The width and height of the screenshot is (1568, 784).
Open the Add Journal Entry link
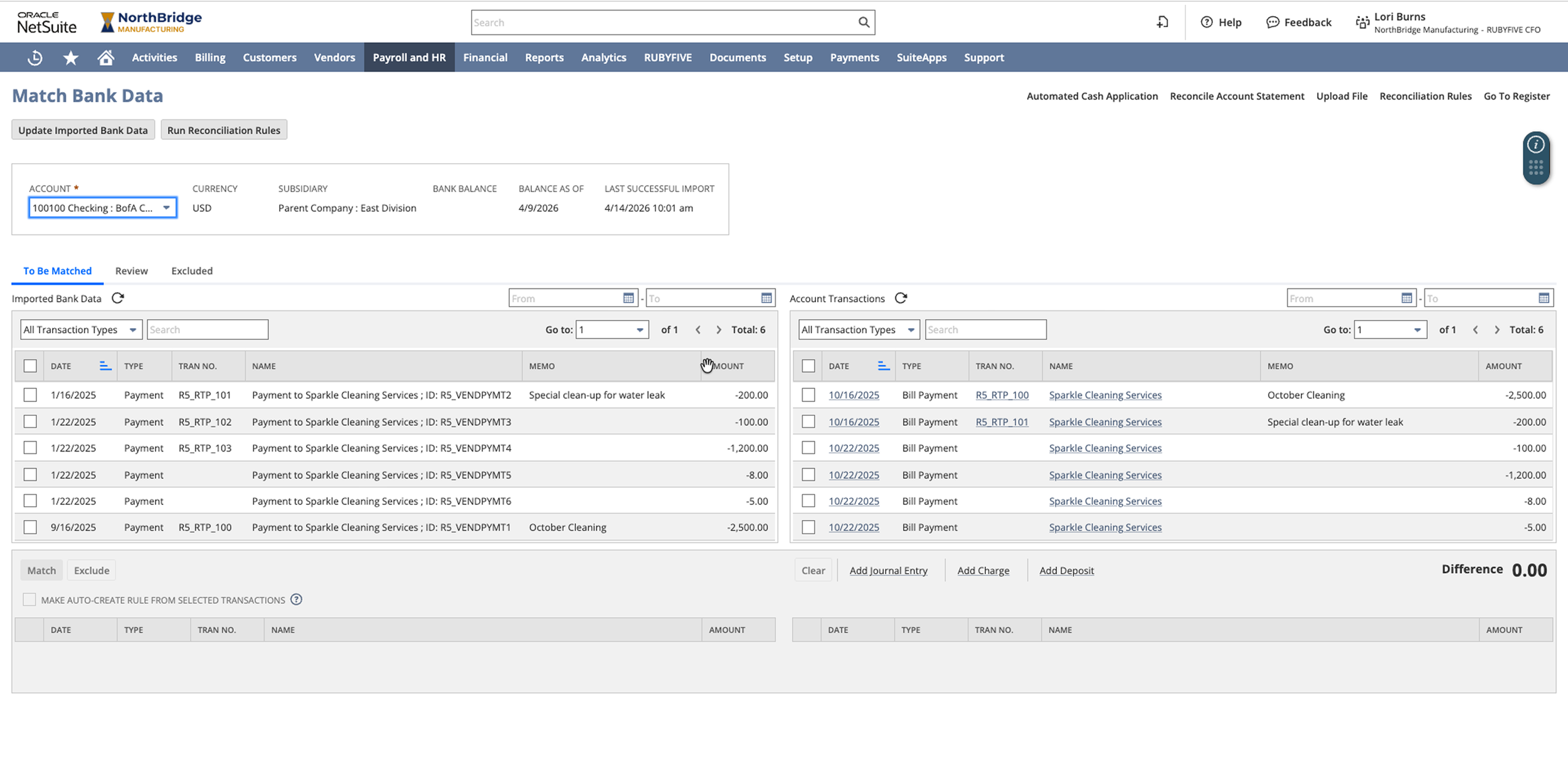[x=888, y=571]
